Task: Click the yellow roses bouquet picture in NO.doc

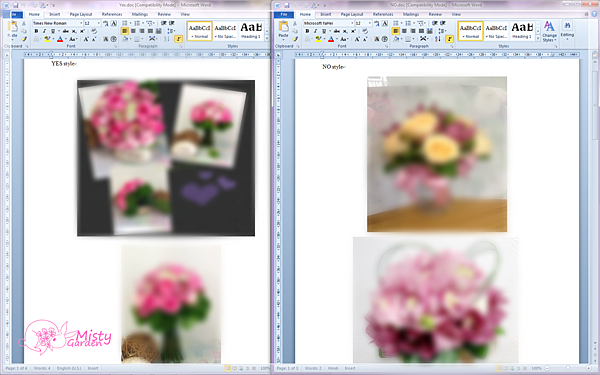Action: (437, 154)
